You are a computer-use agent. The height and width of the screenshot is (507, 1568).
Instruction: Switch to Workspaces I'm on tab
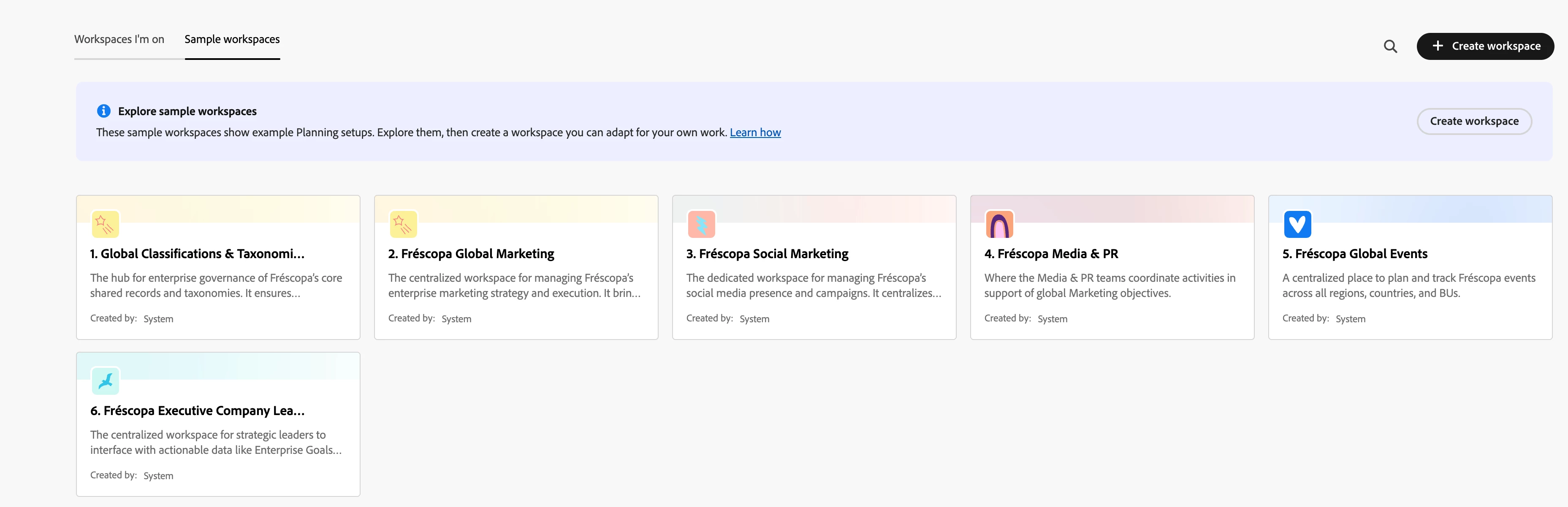(119, 40)
